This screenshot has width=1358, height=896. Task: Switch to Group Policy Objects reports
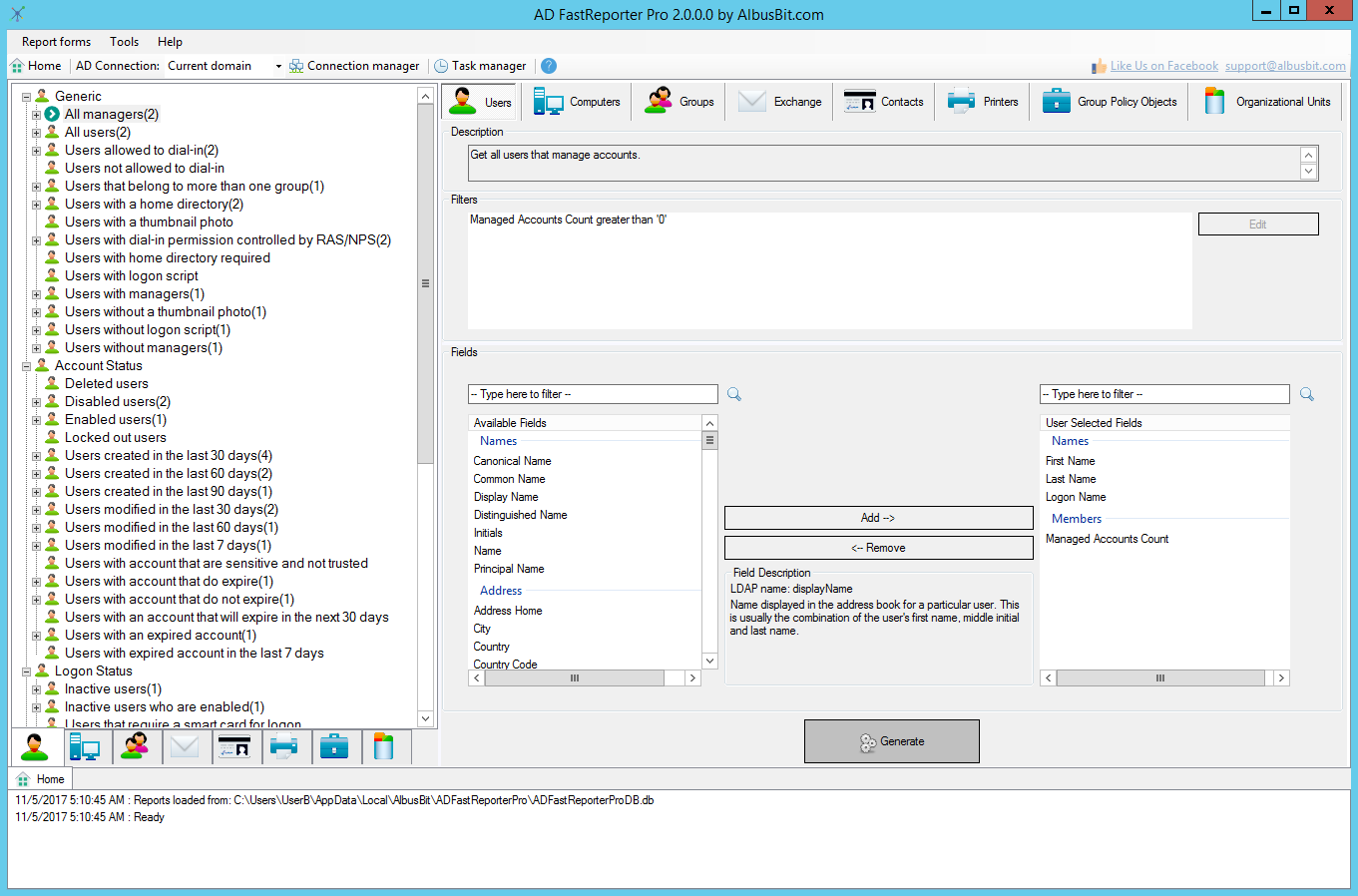point(1110,102)
